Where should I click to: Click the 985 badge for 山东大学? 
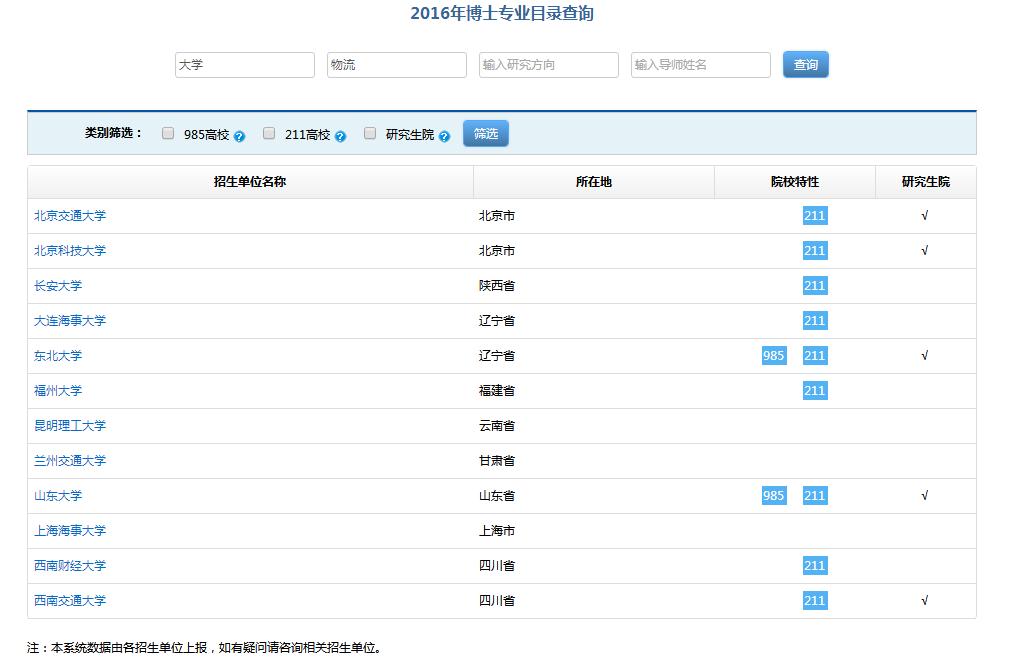coord(771,495)
